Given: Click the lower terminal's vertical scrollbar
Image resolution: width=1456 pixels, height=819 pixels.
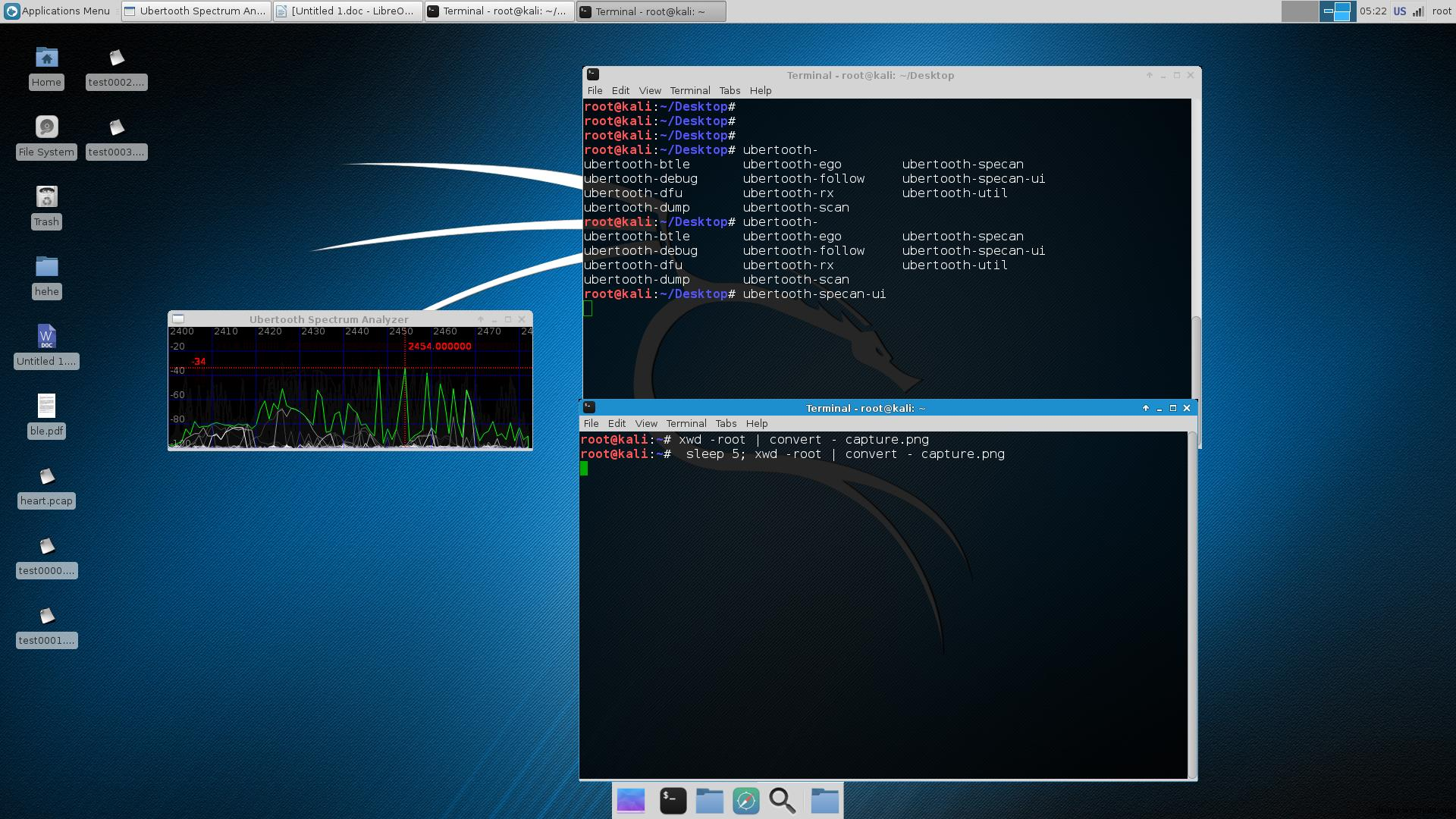Looking at the screenshot, I should [1192, 604].
